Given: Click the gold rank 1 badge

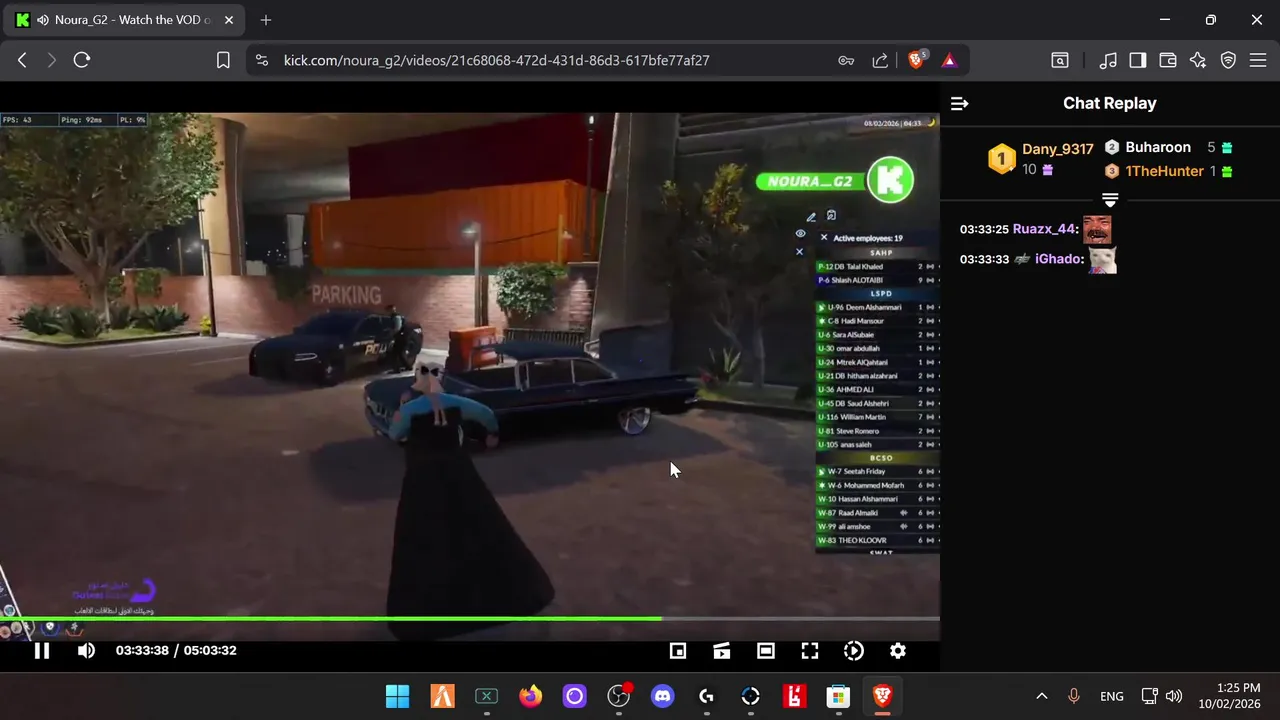Looking at the screenshot, I should [x=1002, y=159].
